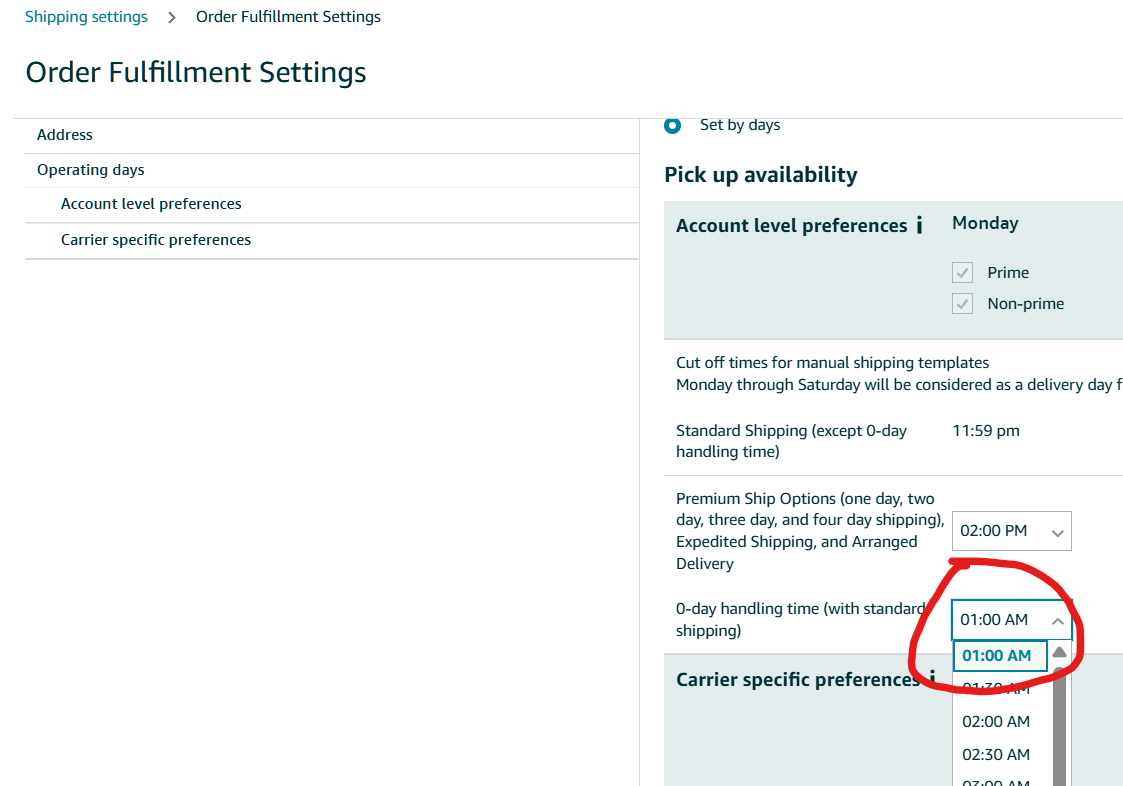Open the Premium Ship Options 02:00 PM dropdown

coord(1011,531)
